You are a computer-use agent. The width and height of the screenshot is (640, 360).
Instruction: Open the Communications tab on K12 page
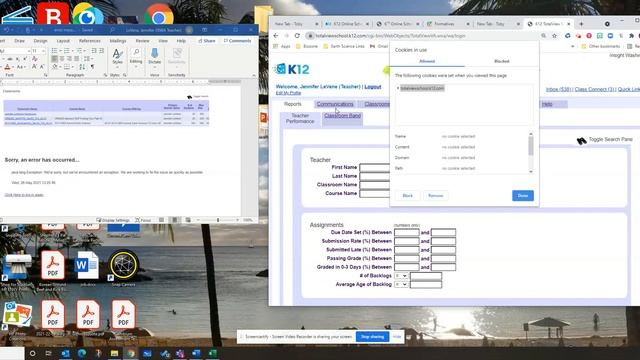click(x=335, y=104)
